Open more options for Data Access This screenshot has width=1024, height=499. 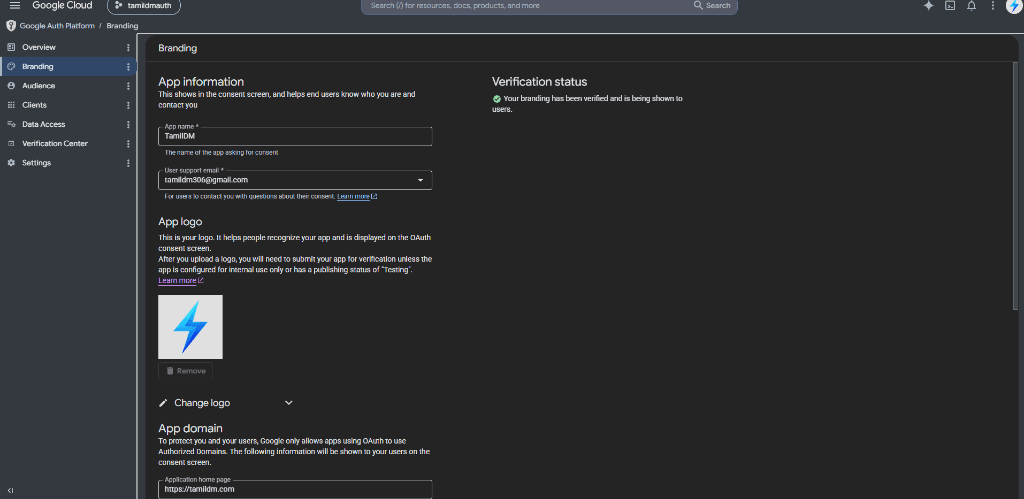coord(128,124)
